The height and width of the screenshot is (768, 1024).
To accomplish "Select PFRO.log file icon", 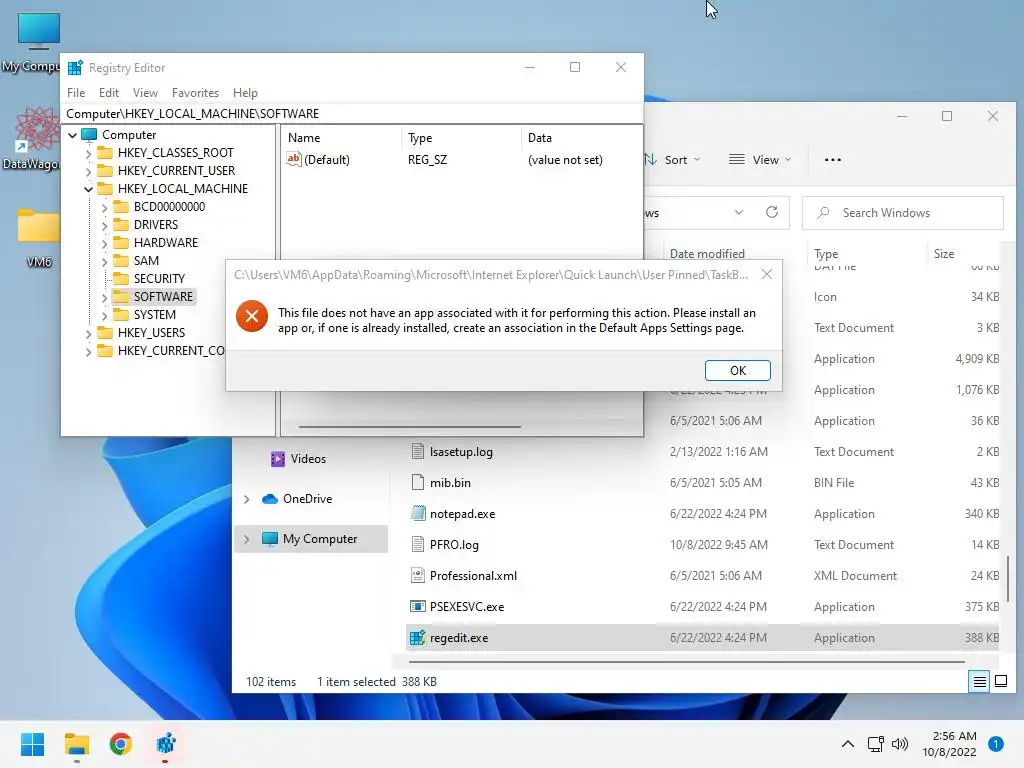I will point(418,545).
